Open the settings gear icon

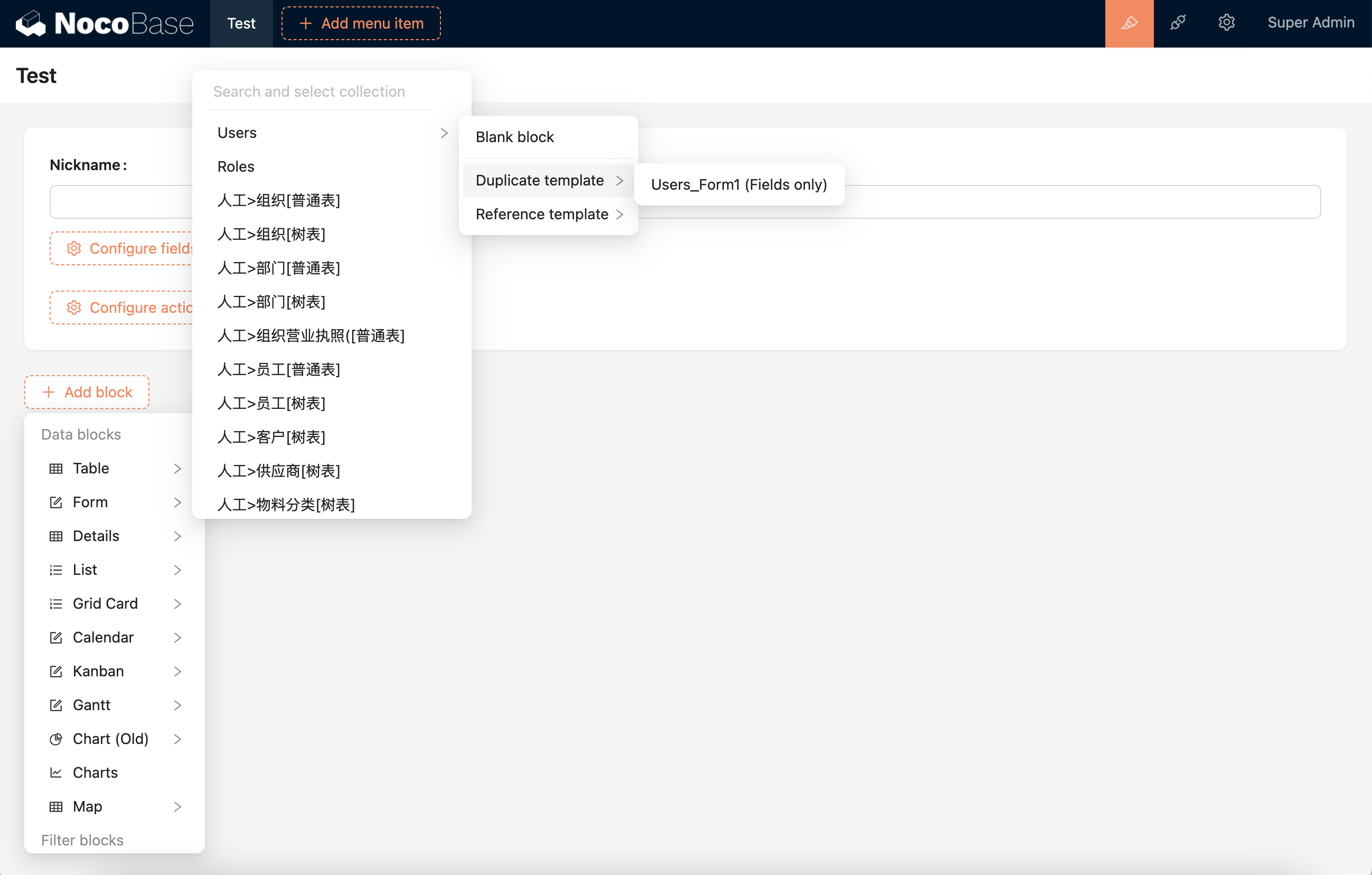pyautogui.click(x=1226, y=23)
